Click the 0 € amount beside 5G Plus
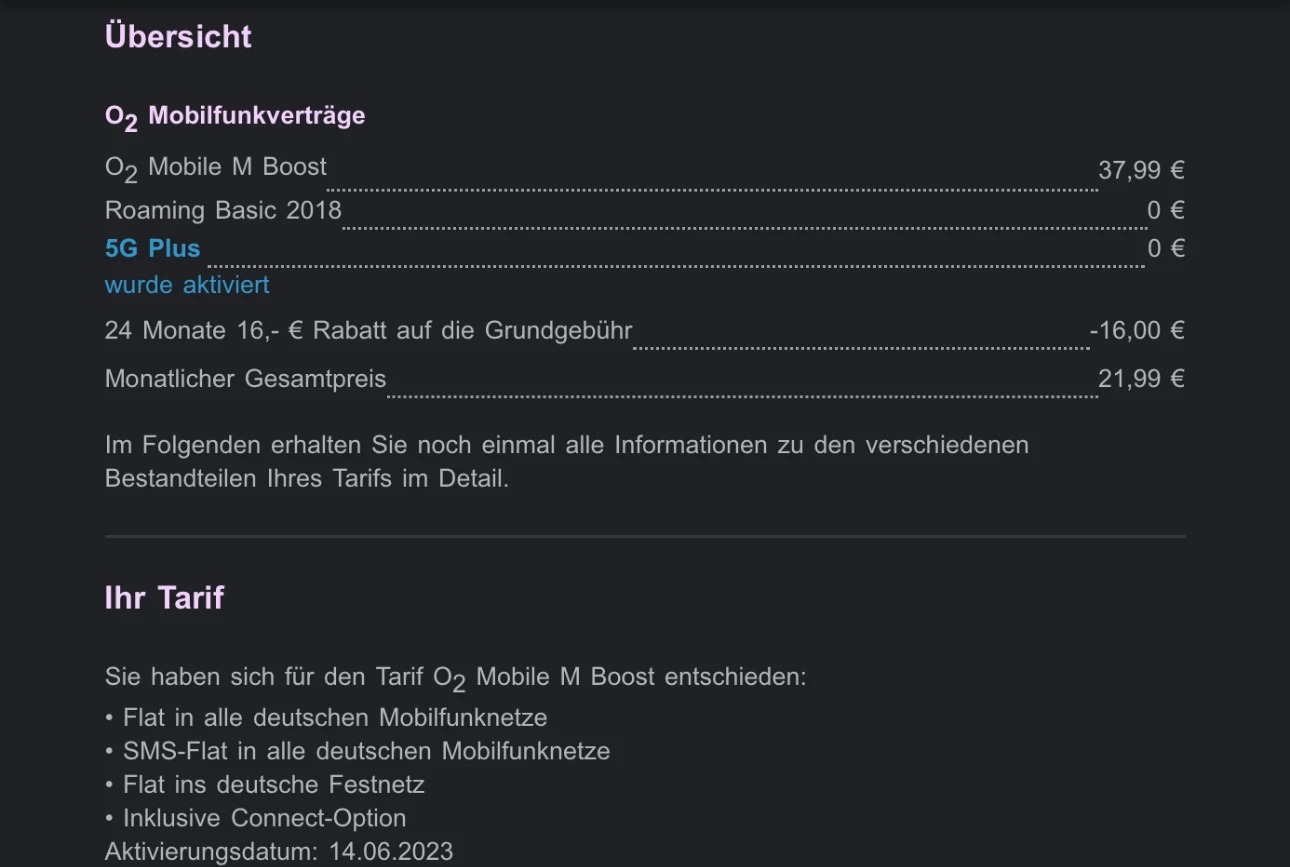1290x867 pixels. (x=1166, y=248)
